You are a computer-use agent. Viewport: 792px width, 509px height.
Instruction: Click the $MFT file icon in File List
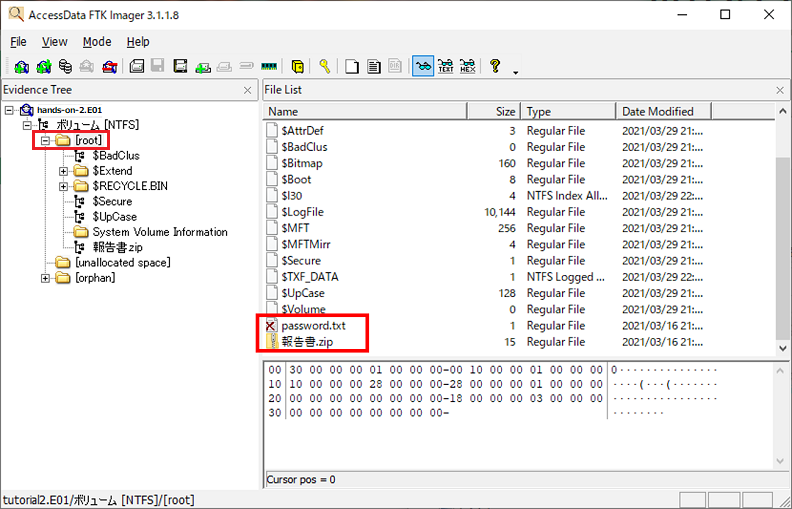[272, 228]
